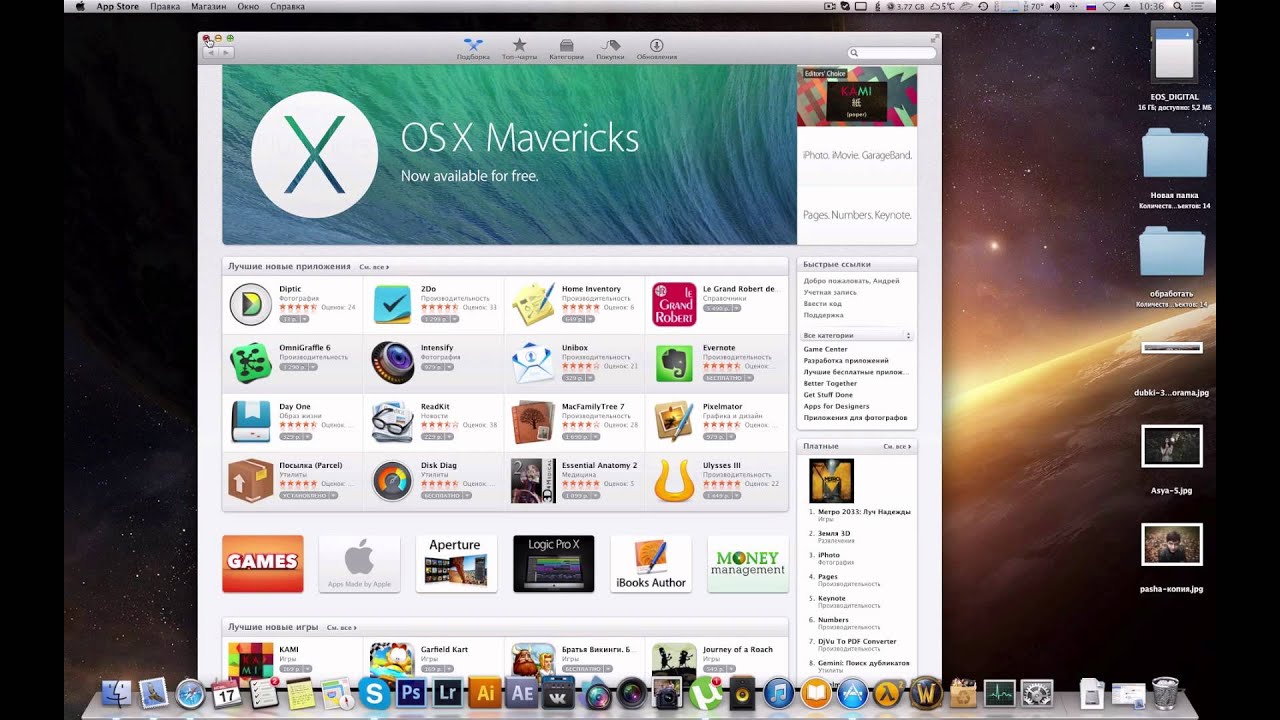Open the OS X Mavericks banner

509,155
